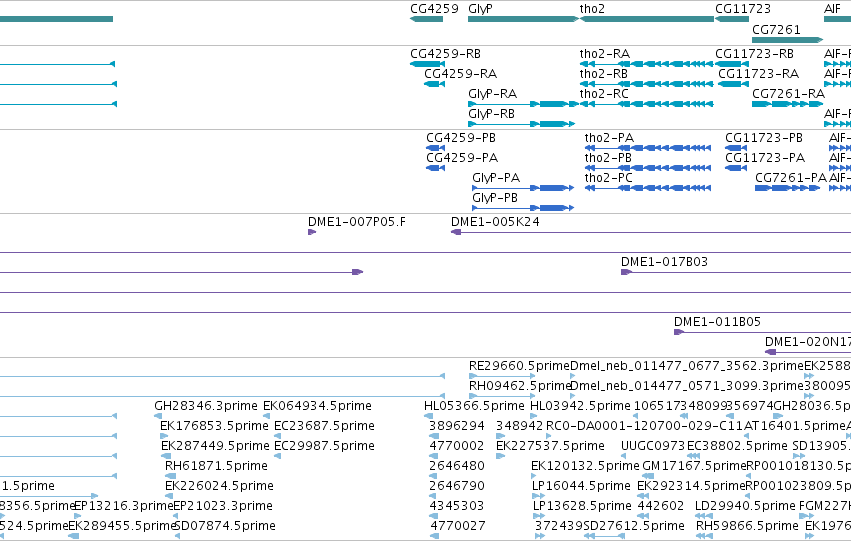Open the LD29940.5prime EST label
This screenshot has width=851, height=541.
[745, 506]
